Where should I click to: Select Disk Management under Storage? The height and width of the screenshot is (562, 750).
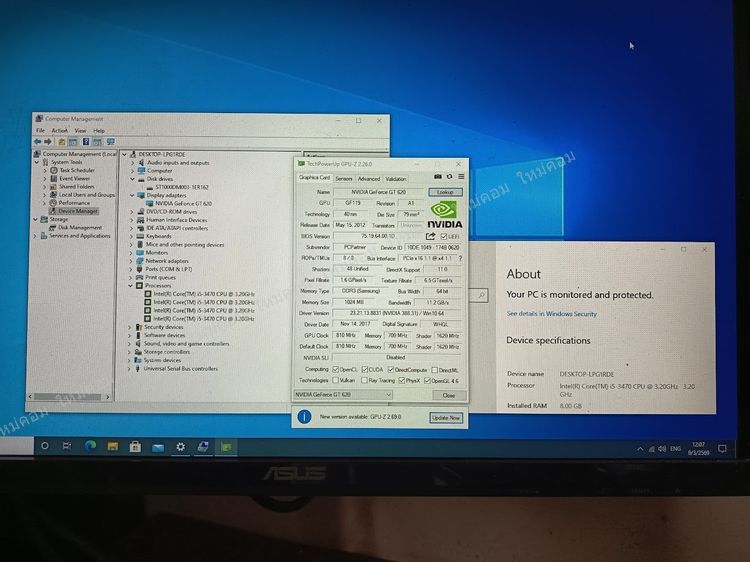[80, 228]
